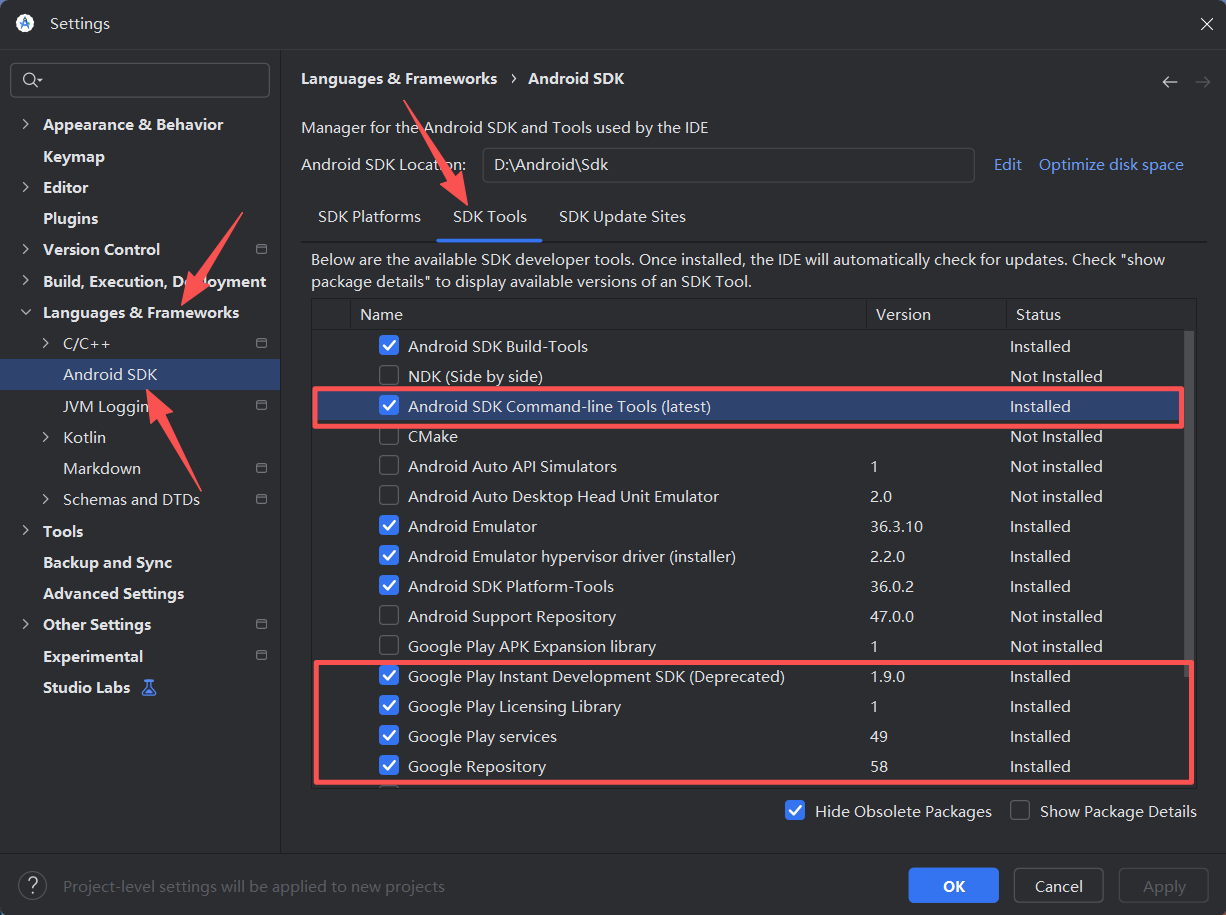Click the forward navigation arrow icon

(1202, 82)
